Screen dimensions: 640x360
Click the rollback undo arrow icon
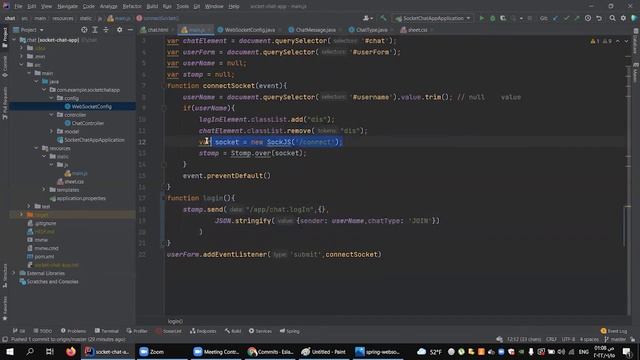click(599, 18)
